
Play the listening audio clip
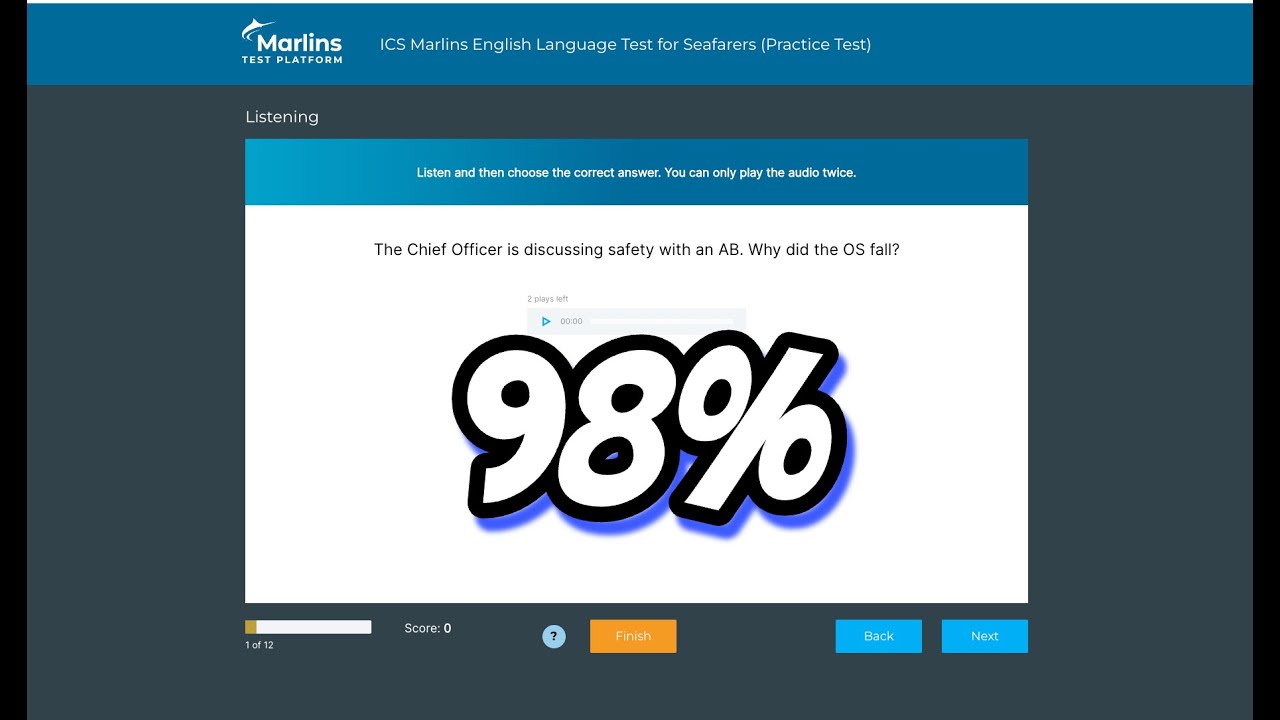pos(546,322)
